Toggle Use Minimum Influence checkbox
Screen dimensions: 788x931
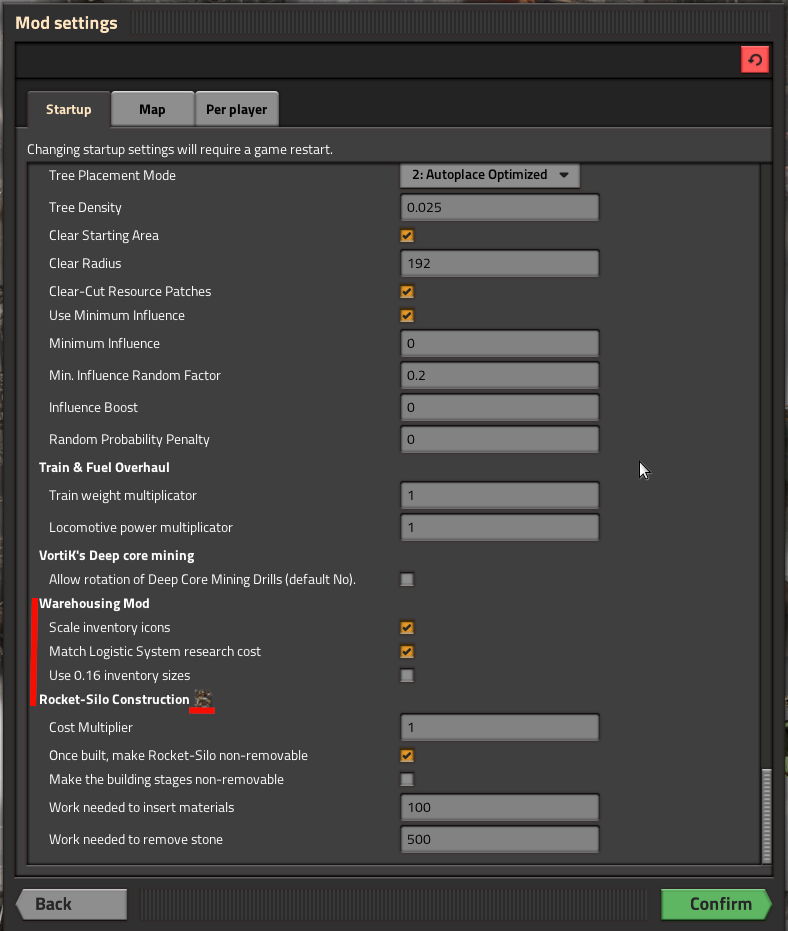click(x=407, y=316)
